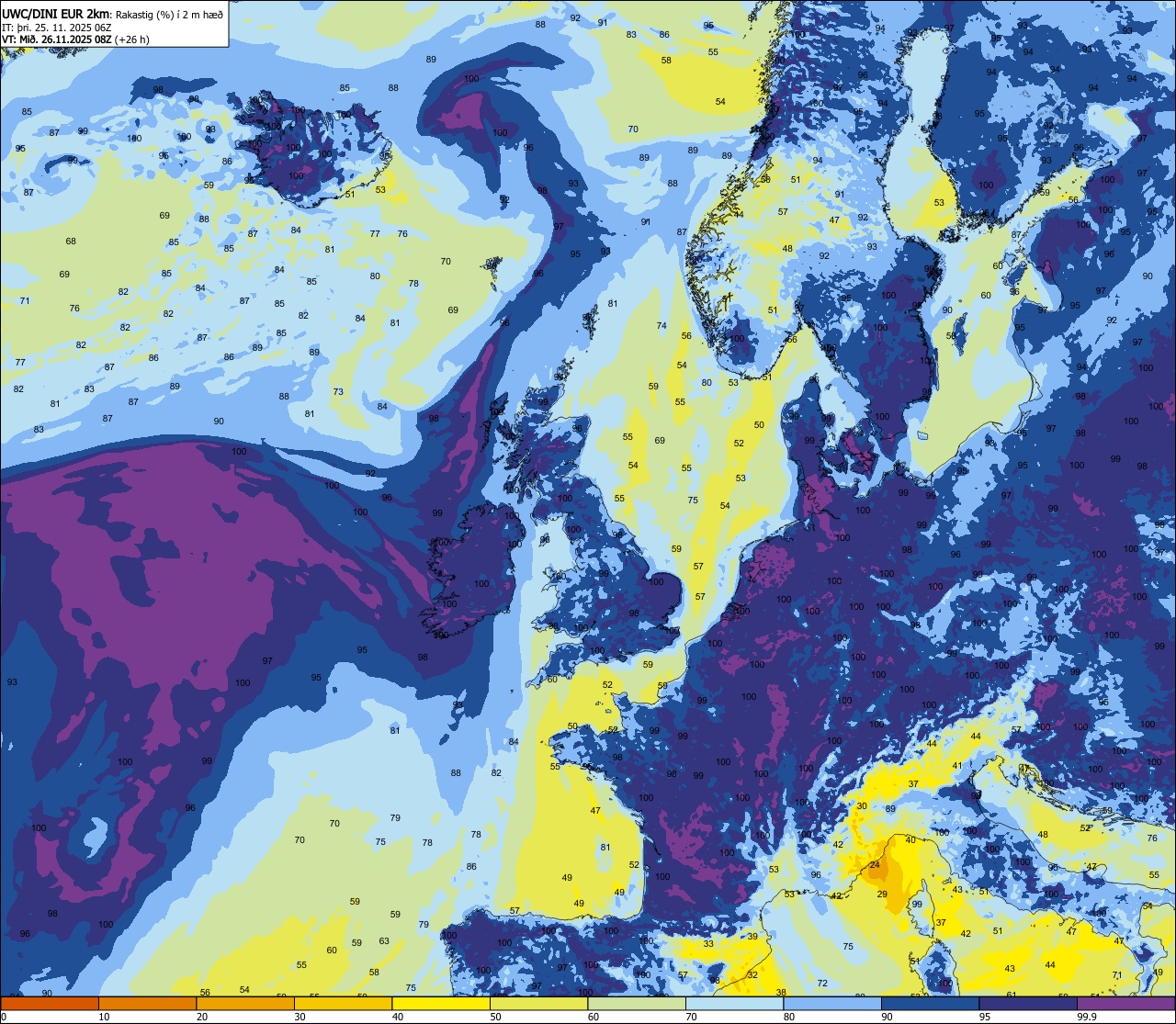This screenshot has height=1024, width=1176.
Task: Click the "99.9" legend tick label
Action: point(1088,1017)
